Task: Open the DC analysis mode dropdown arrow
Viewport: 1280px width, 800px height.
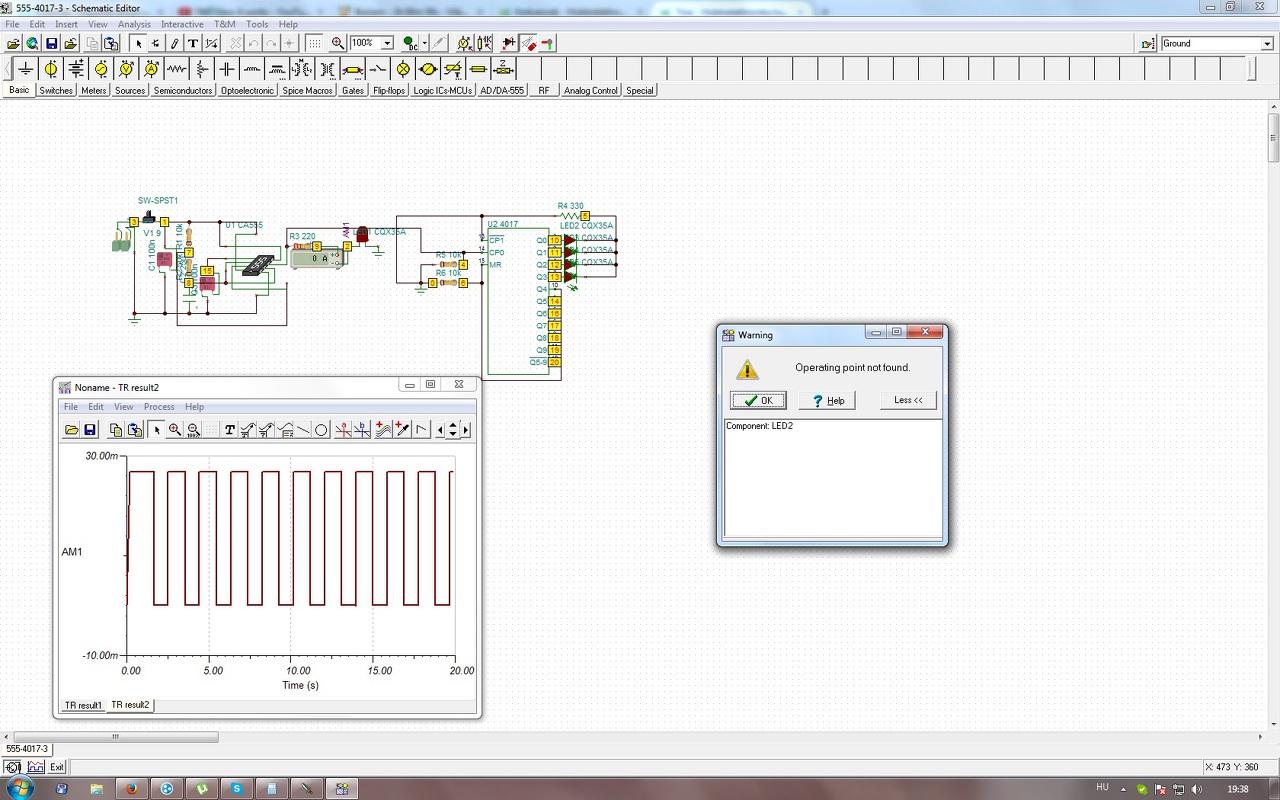Action: pos(425,43)
